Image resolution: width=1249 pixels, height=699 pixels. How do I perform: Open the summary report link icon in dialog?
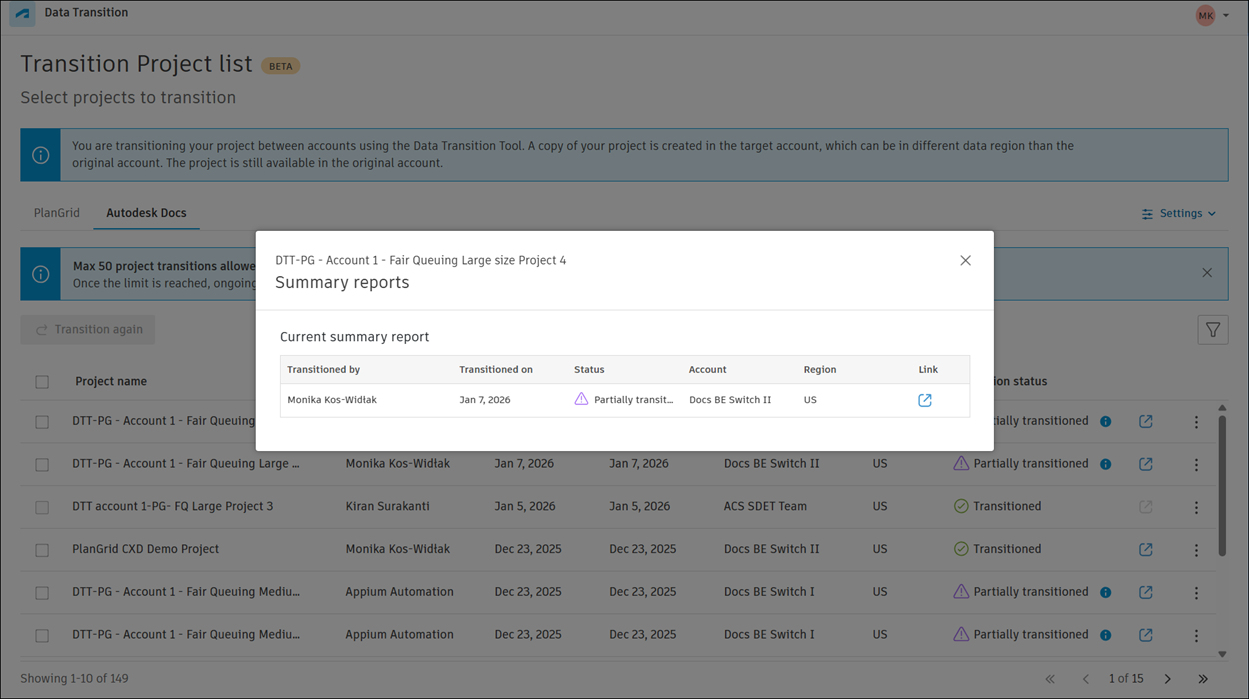925,400
